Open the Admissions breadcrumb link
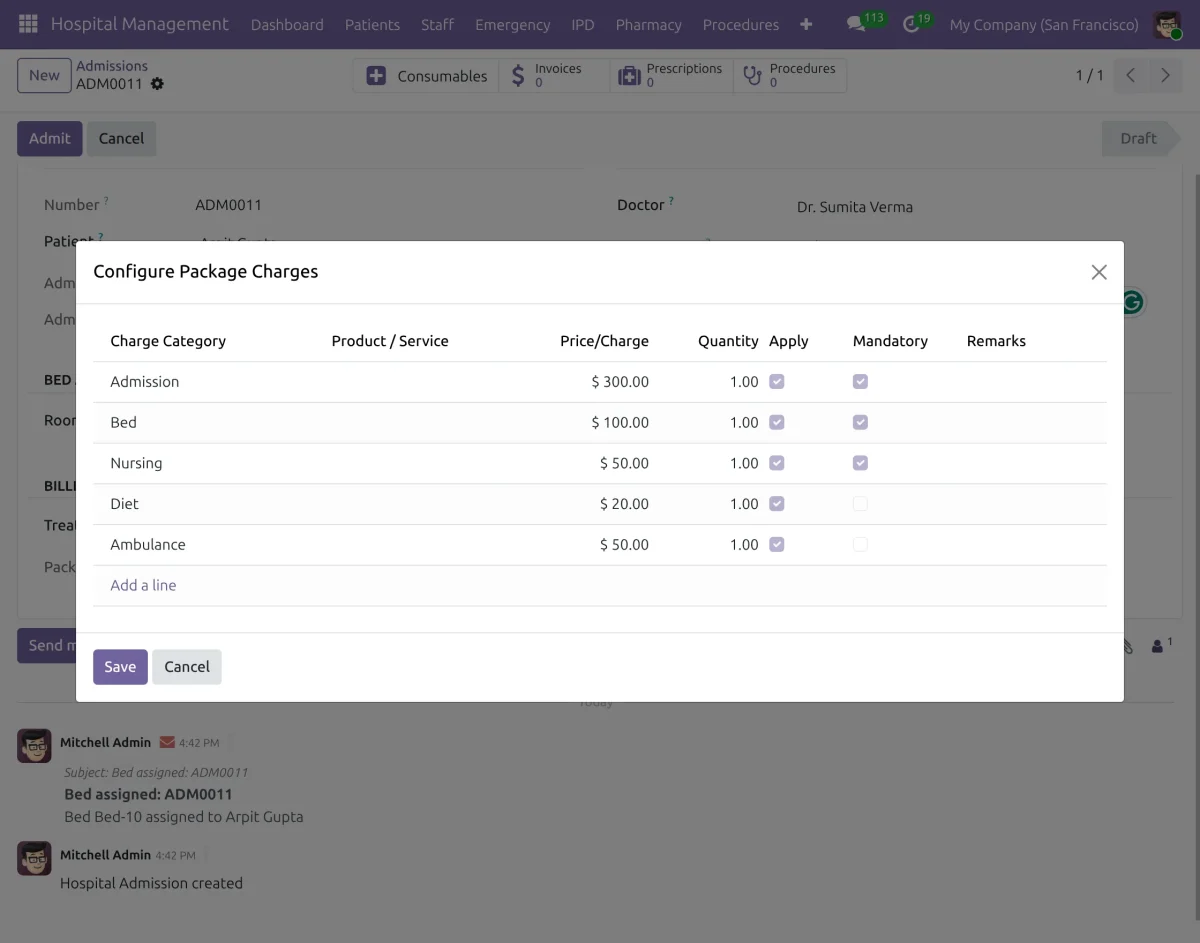1200x943 pixels. pos(112,66)
